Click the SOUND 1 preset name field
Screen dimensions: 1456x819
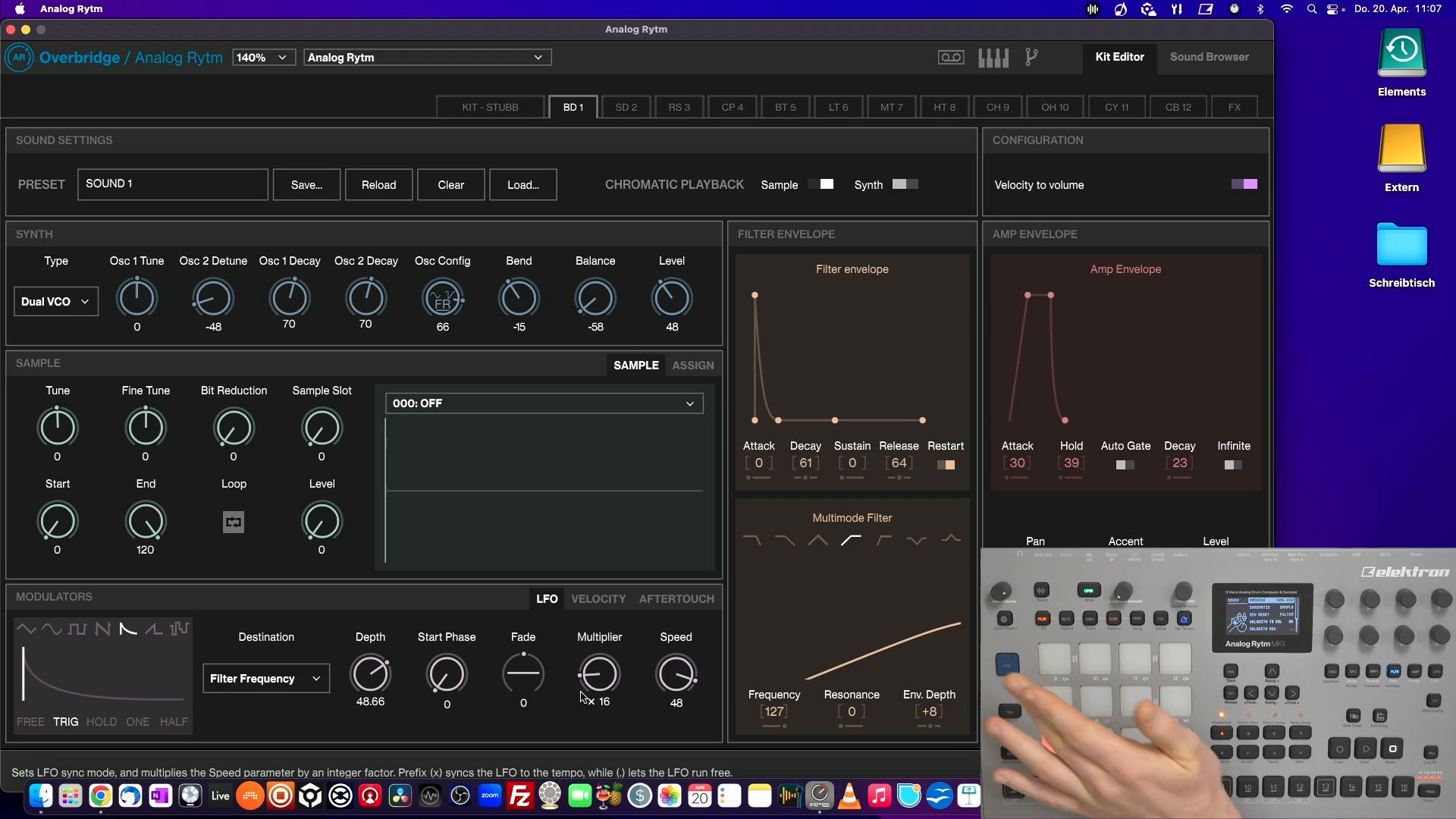(x=173, y=184)
